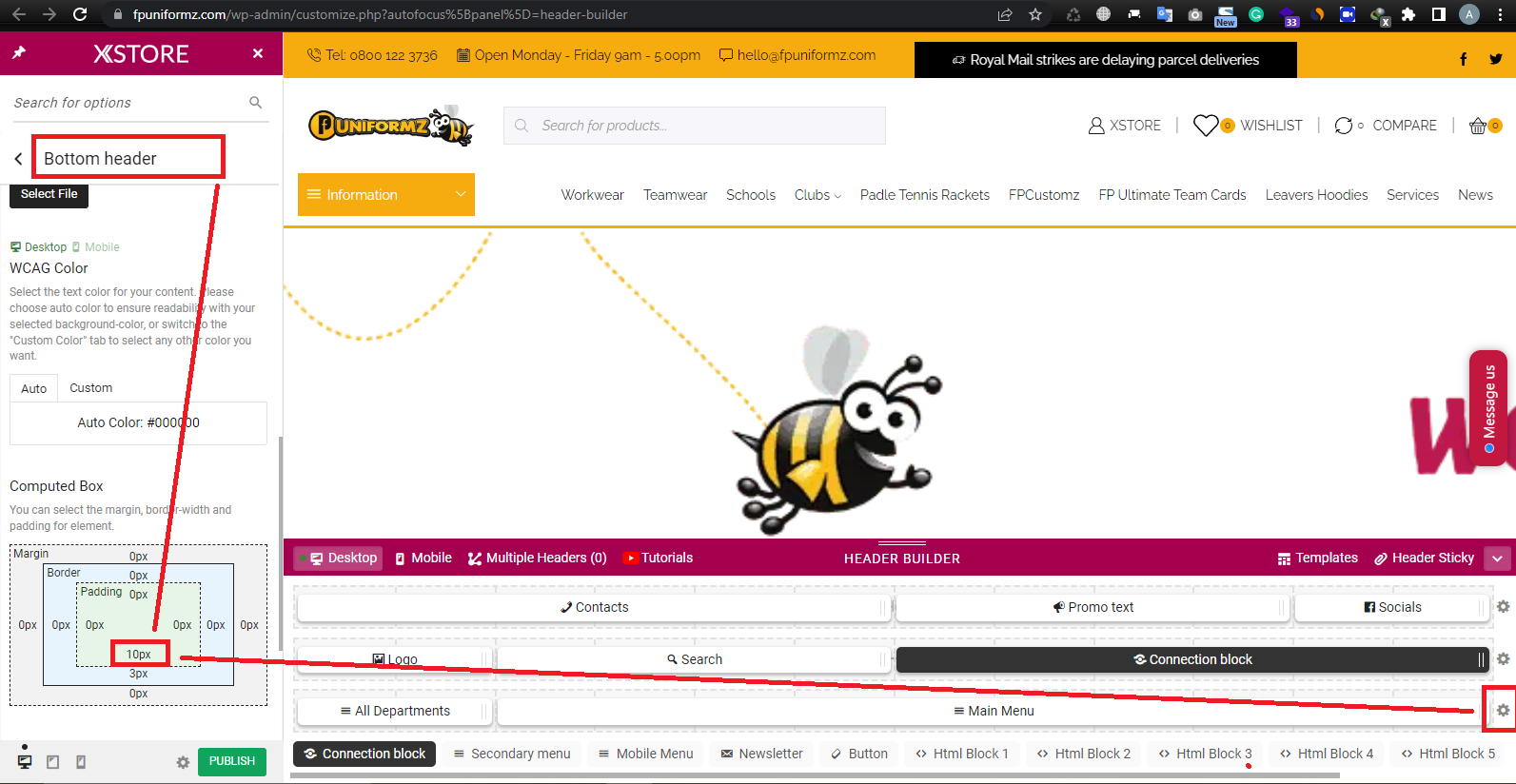The image size is (1516, 784).
Task: Collapse the header builder panel
Action: pyautogui.click(x=1498, y=559)
